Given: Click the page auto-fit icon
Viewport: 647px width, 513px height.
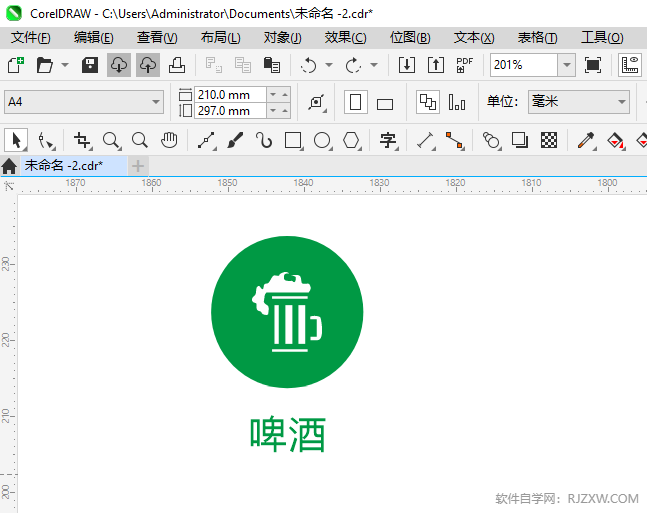Looking at the screenshot, I should tap(317, 102).
